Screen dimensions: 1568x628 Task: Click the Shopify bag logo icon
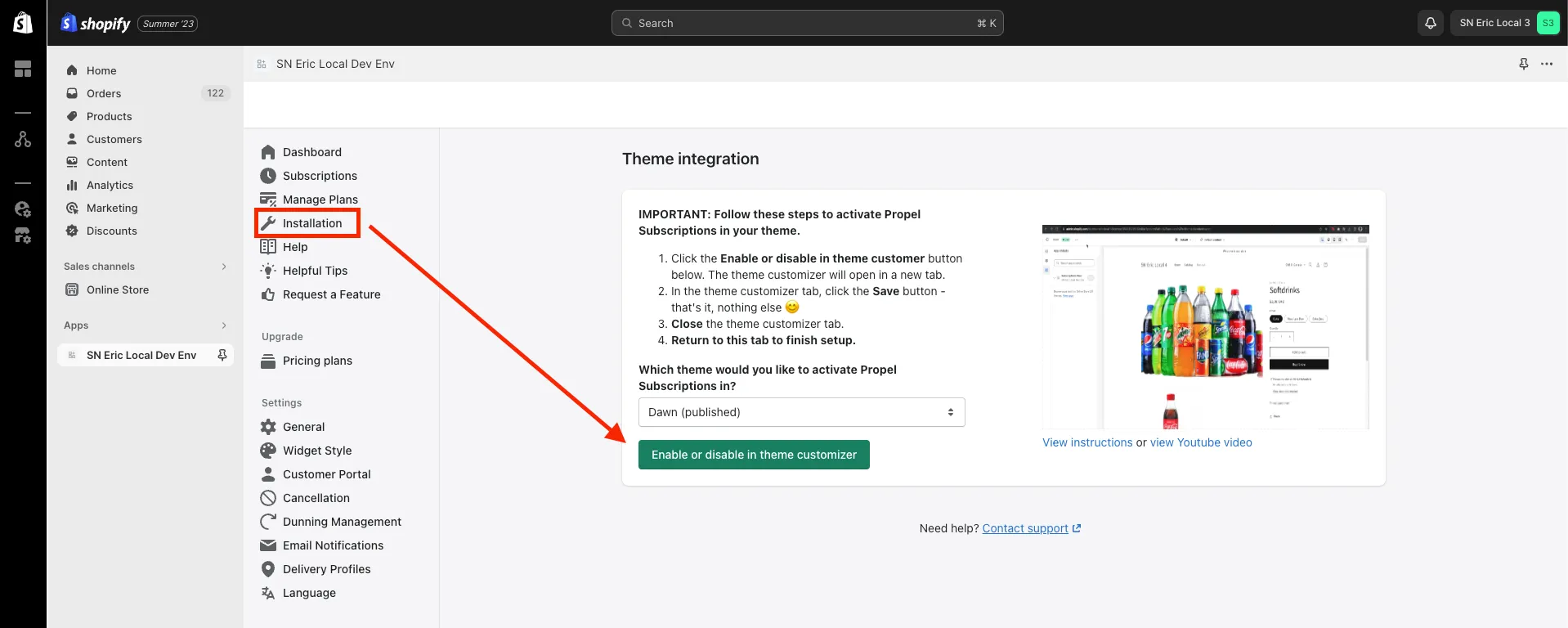point(23,22)
